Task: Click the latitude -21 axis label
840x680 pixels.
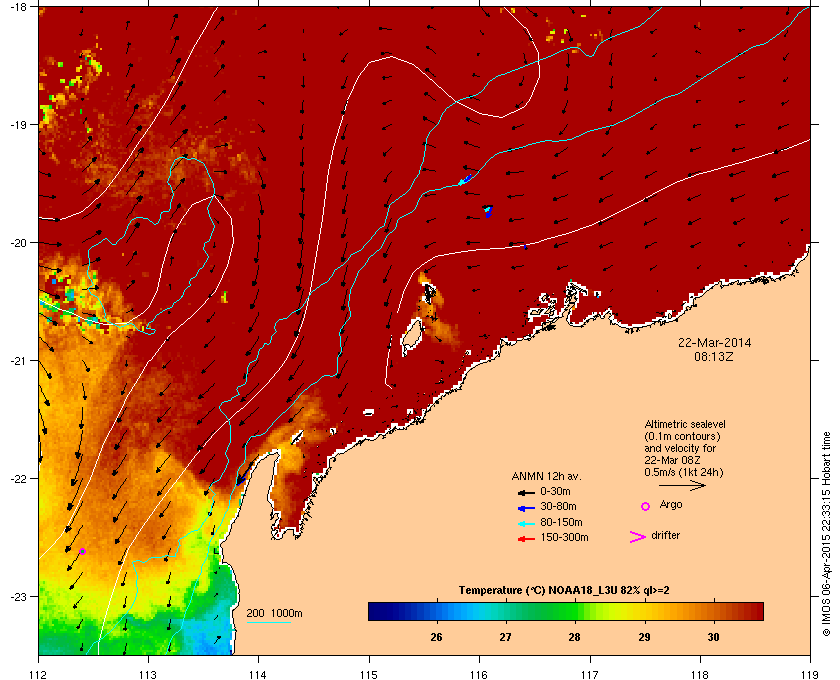Action: click(18, 361)
